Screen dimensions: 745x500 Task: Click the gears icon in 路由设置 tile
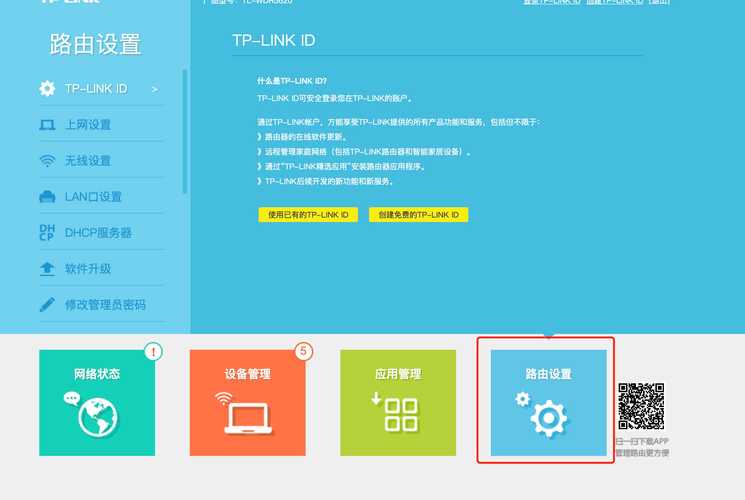tap(543, 414)
